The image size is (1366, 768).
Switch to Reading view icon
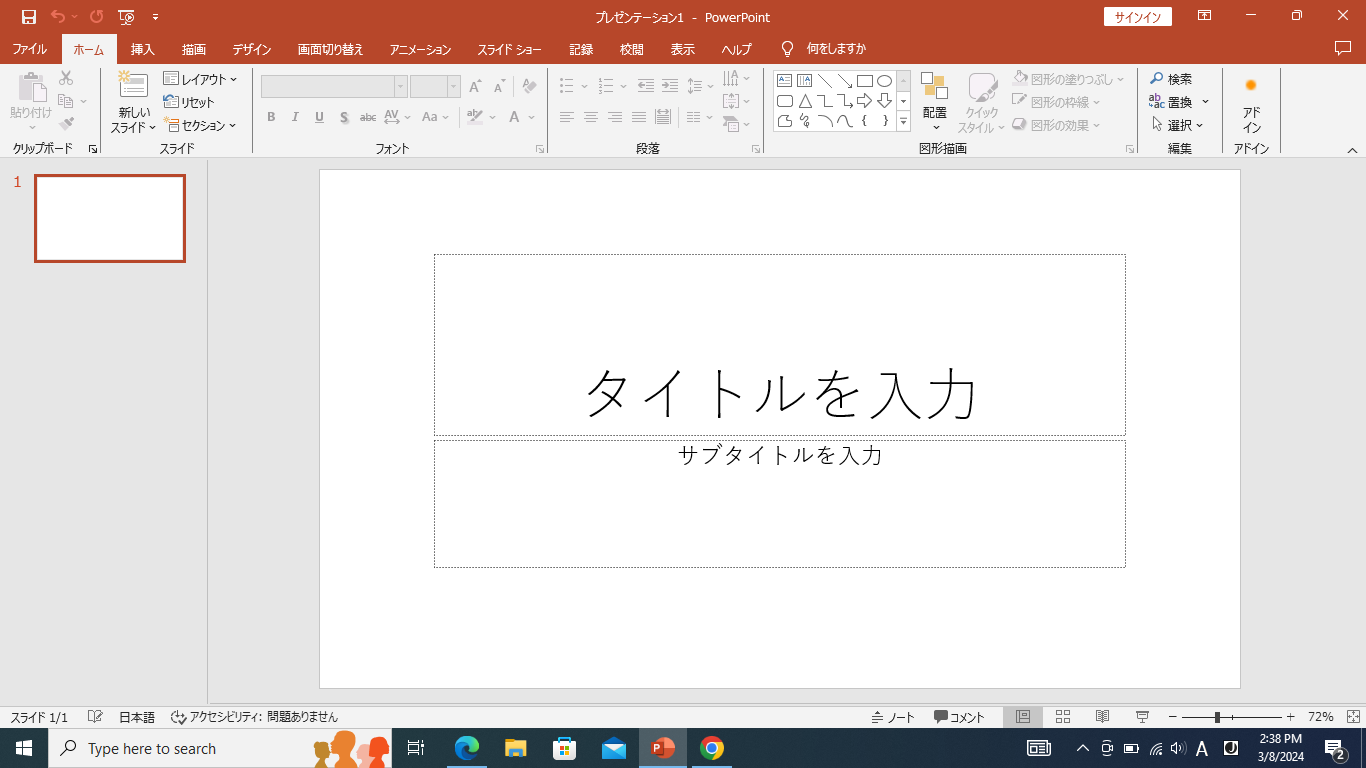1103,717
